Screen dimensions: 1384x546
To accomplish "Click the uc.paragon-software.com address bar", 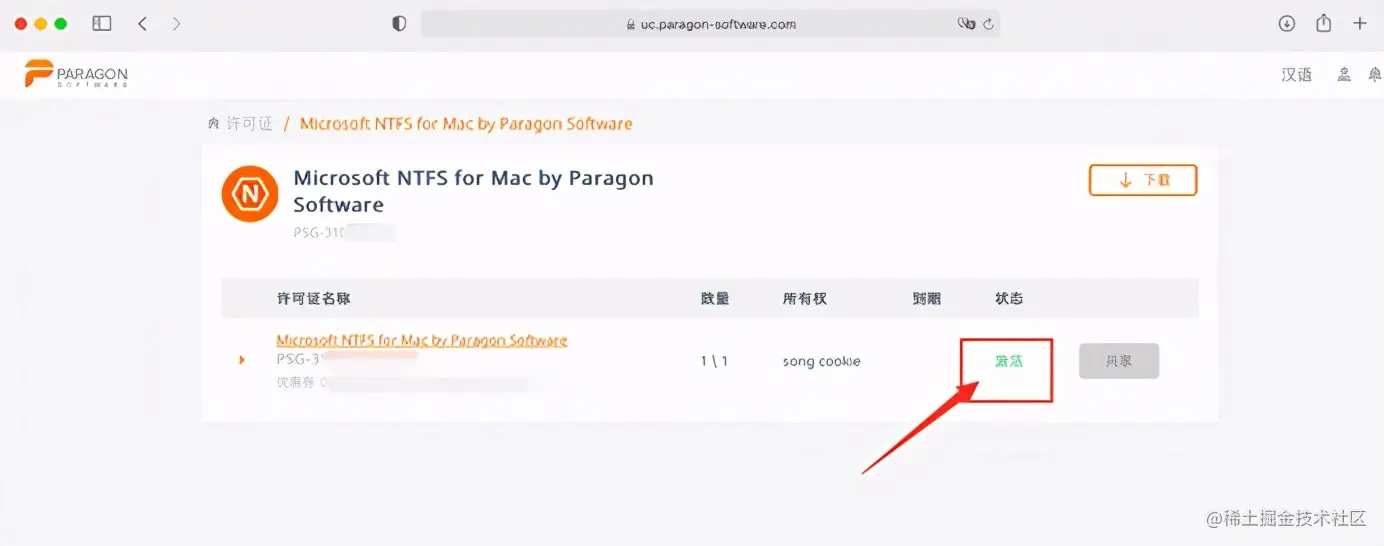I will point(710,24).
